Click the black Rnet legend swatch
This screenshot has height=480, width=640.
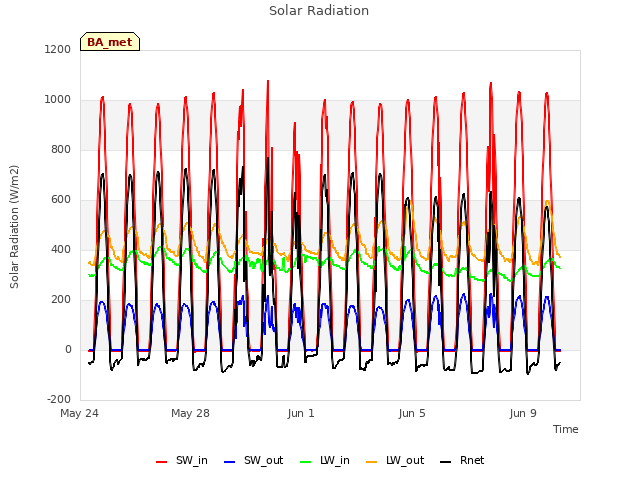tap(446, 462)
